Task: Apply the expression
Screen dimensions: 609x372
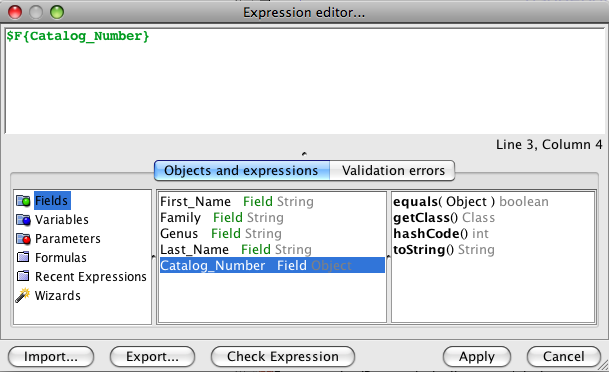Action: 477,356
